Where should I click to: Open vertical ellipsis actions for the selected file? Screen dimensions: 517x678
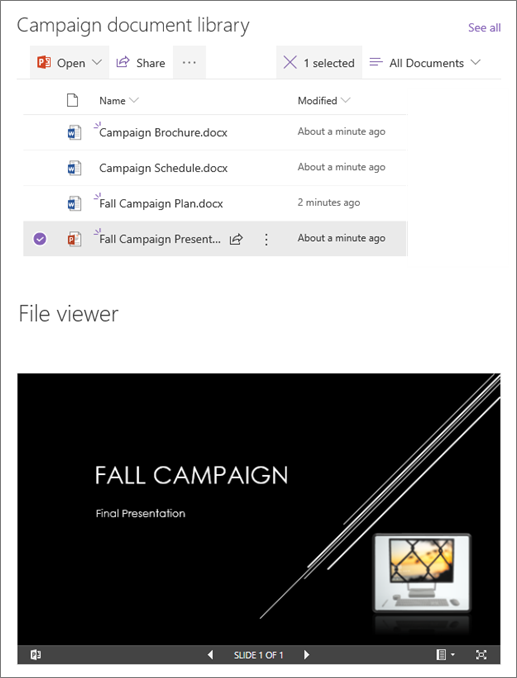[x=266, y=239]
